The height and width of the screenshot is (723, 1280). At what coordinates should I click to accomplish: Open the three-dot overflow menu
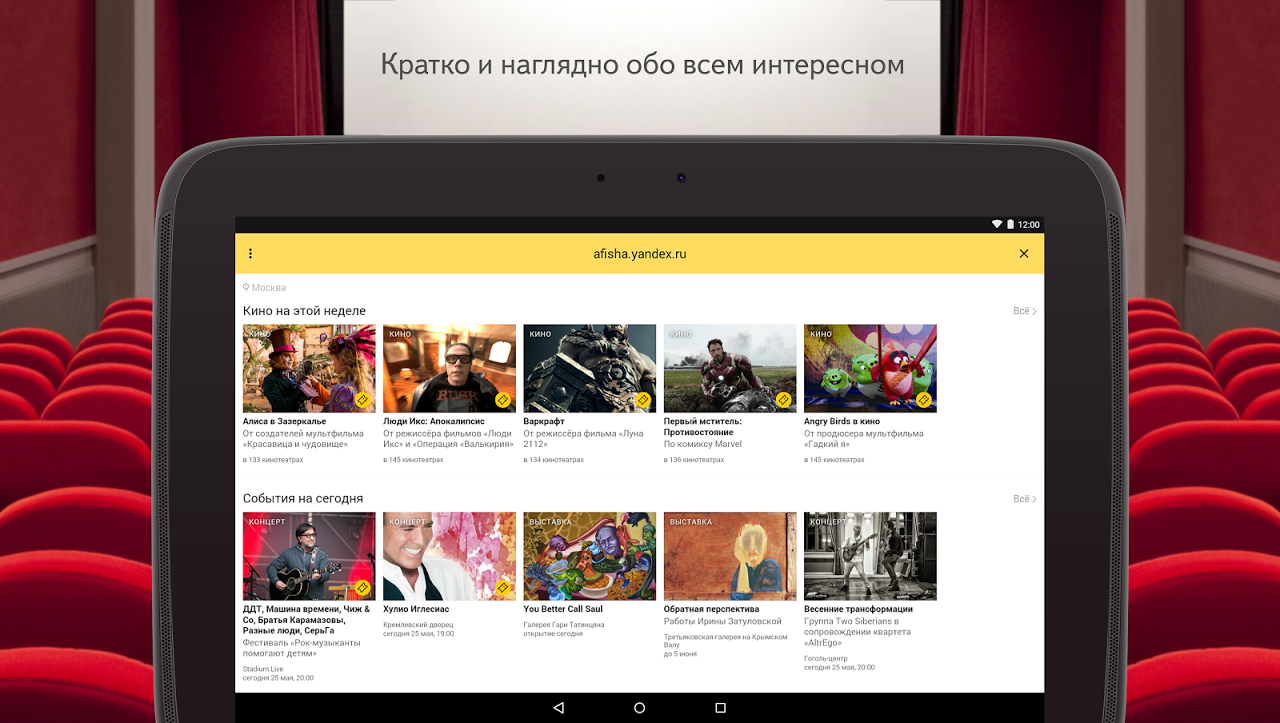coord(250,254)
